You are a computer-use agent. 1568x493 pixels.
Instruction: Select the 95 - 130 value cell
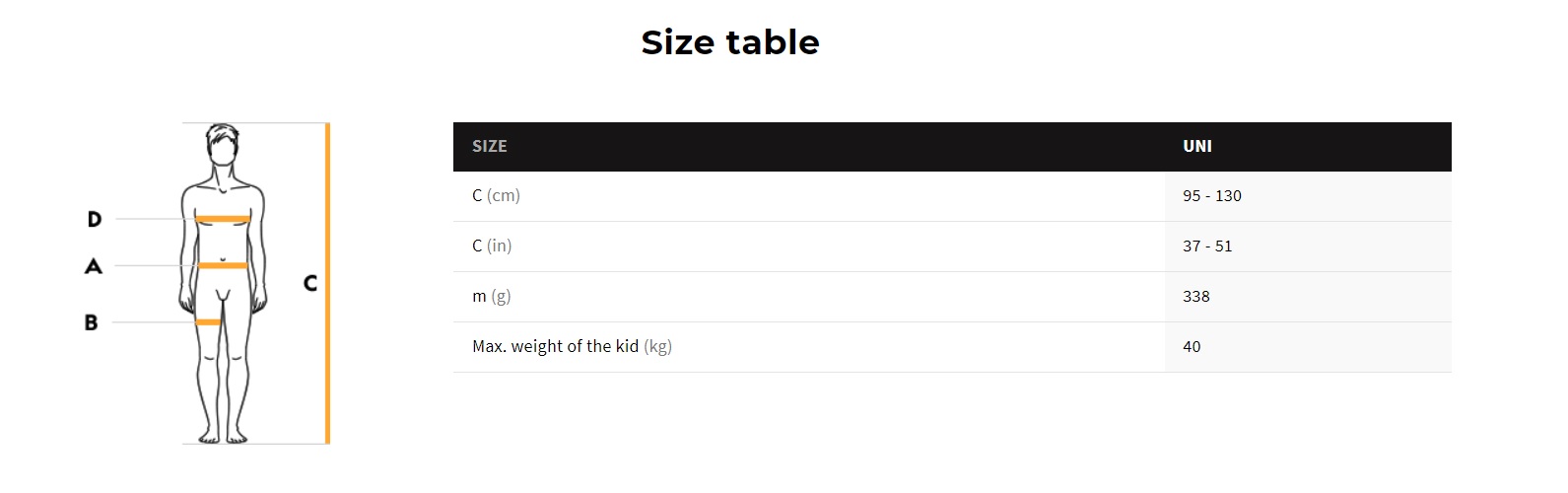coord(1211,195)
